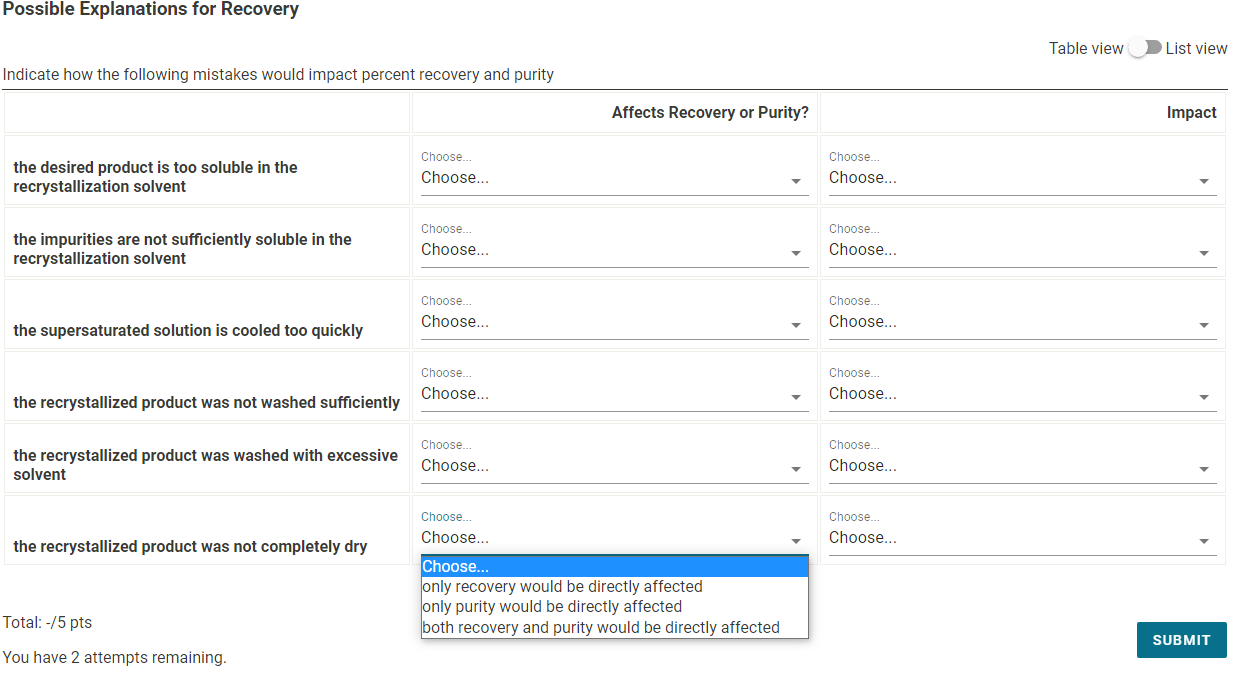Open the Impact dropdown for impurities row
This screenshot has width=1250, height=690.
click(1022, 249)
